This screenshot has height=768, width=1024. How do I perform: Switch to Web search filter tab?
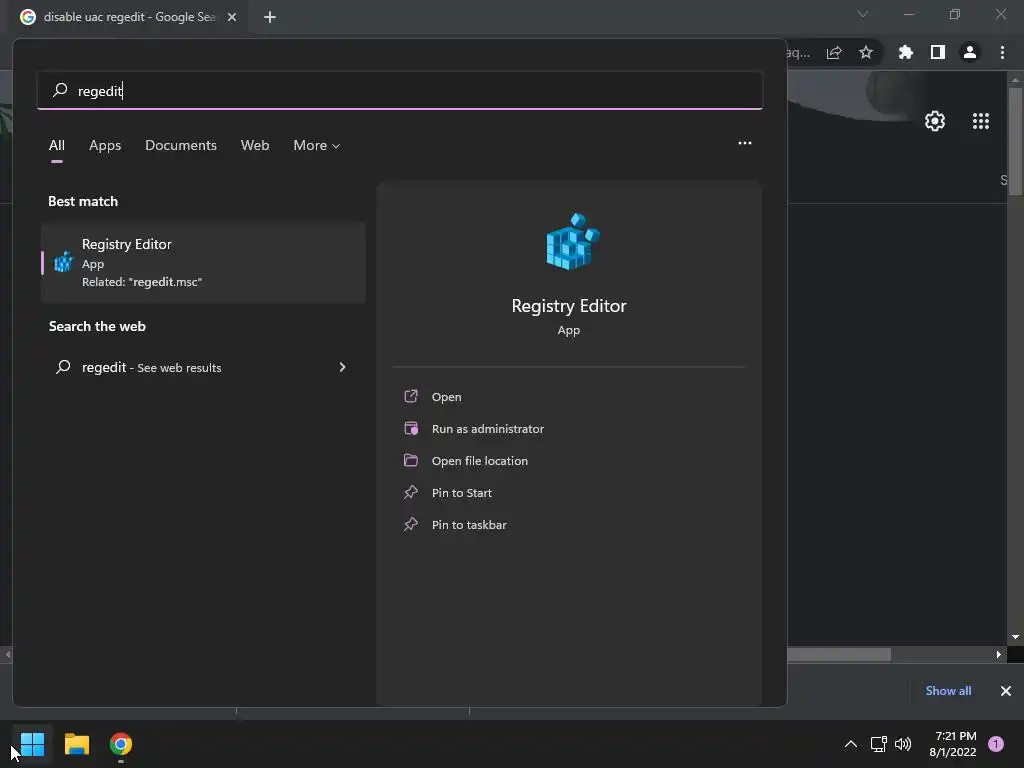tap(255, 146)
